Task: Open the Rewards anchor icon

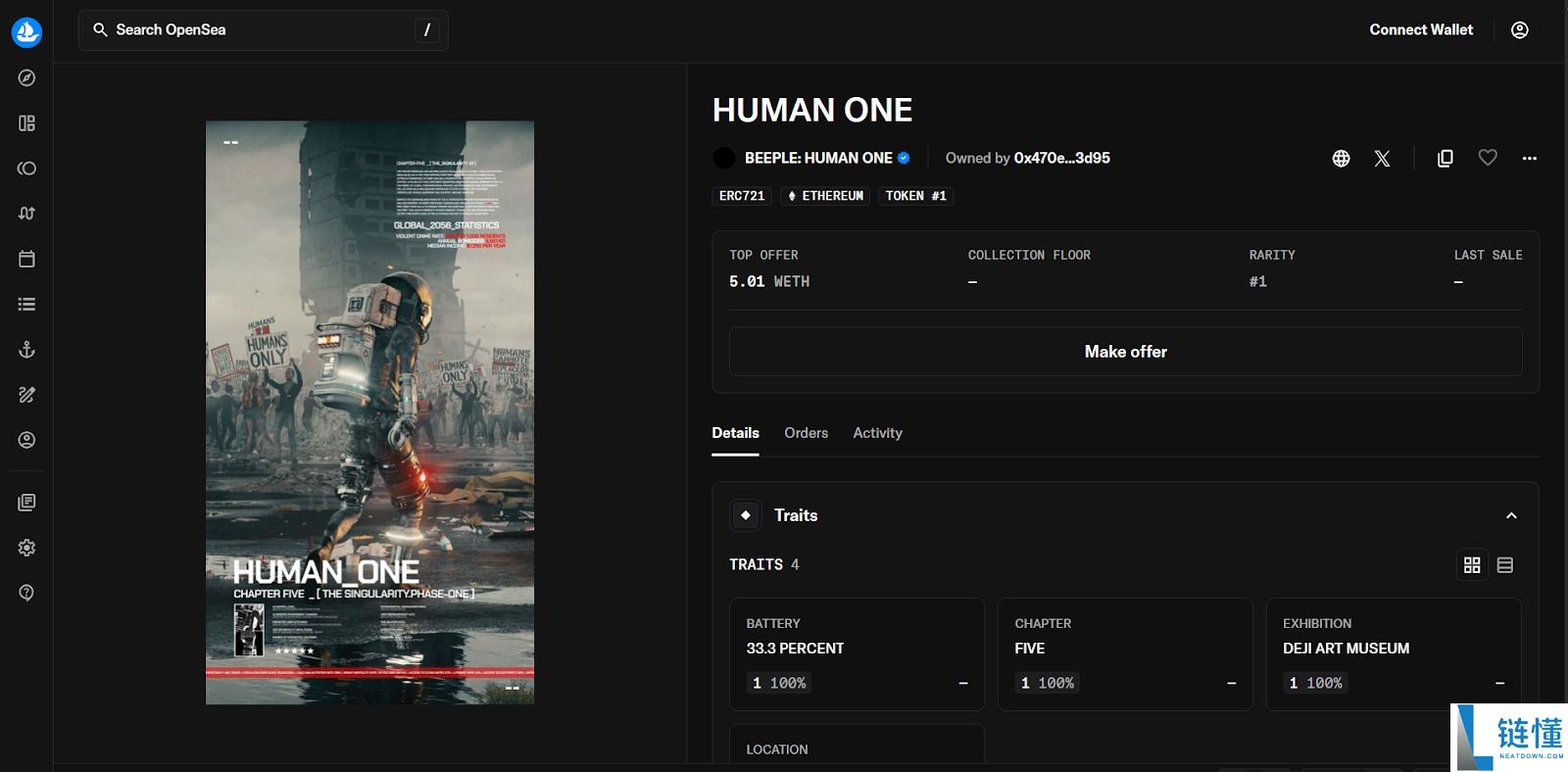Action: (x=26, y=350)
